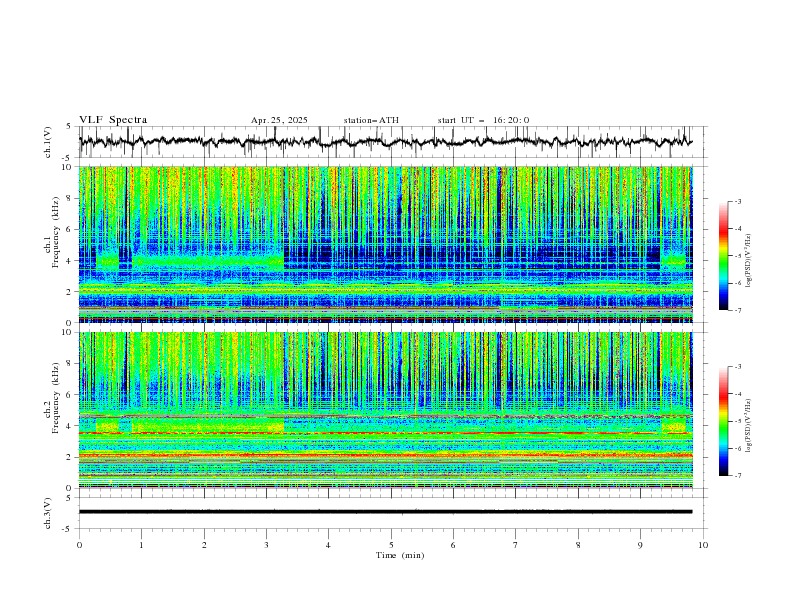This screenshot has width=792, height=612.
Task: Click inside the ch.1 spectrogram panel
Action: pos(385,244)
